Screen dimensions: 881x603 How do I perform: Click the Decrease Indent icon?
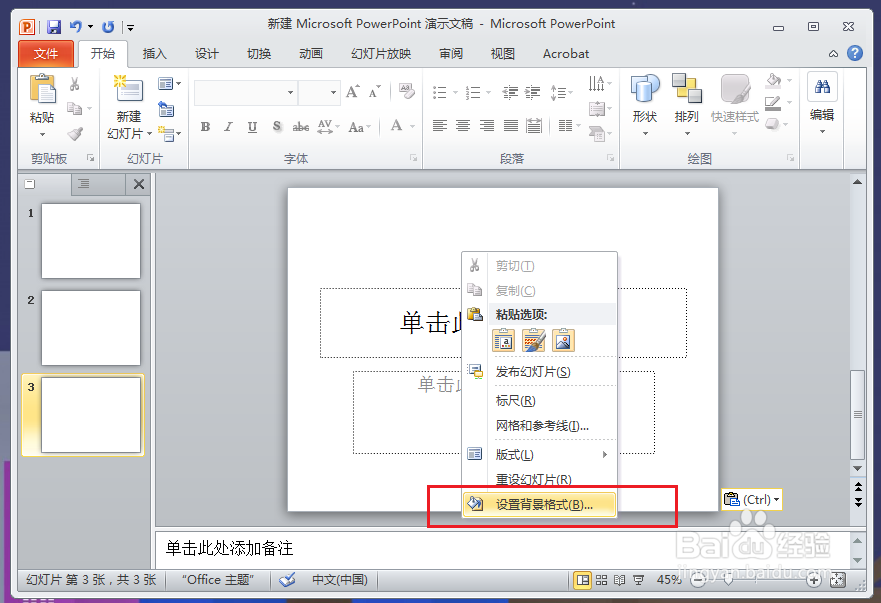(510, 92)
